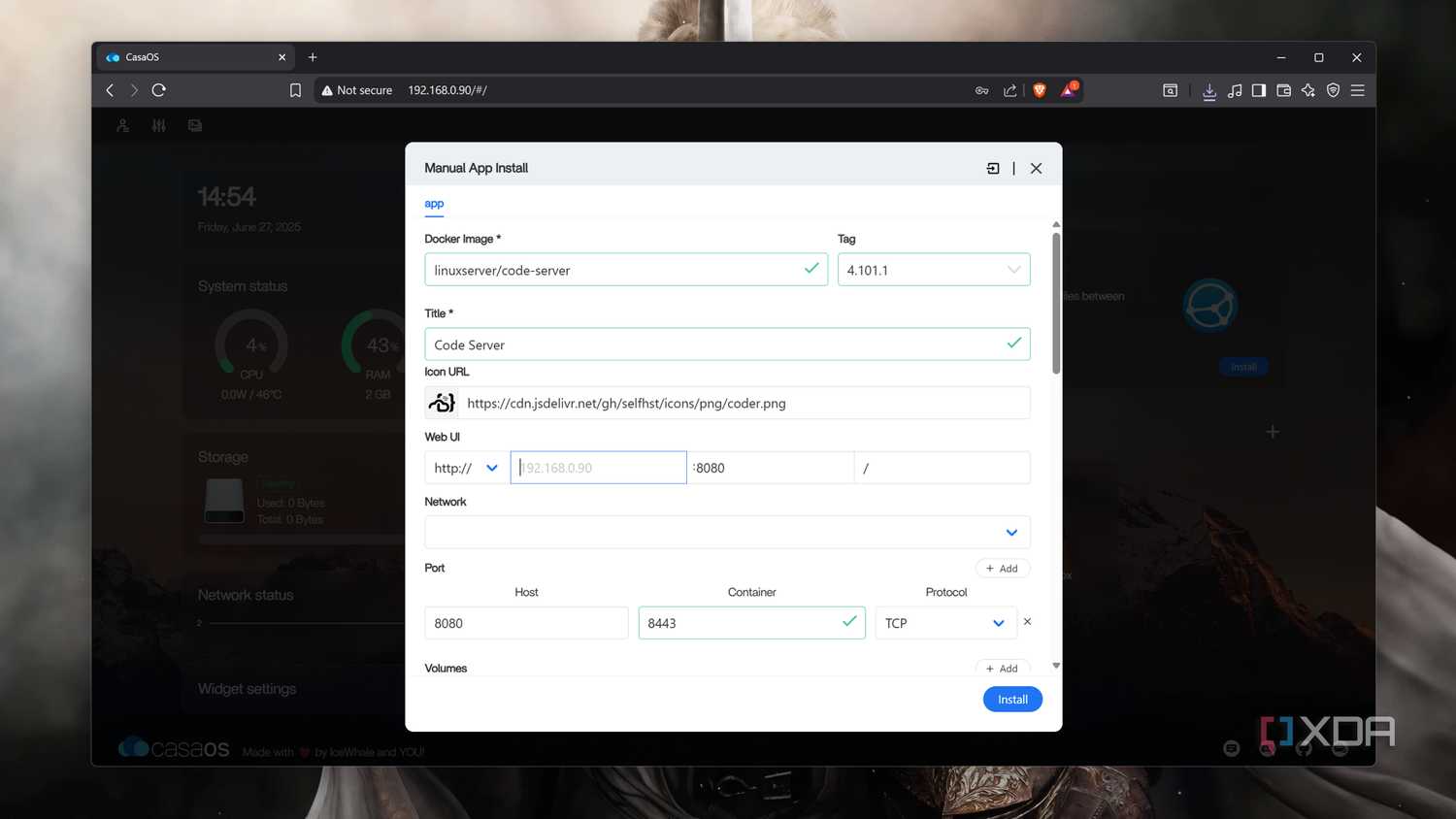The height and width of the screenshot is (819, 1456).
Task: Open CasaOS settings sliders icon
Action: [159, 125]
